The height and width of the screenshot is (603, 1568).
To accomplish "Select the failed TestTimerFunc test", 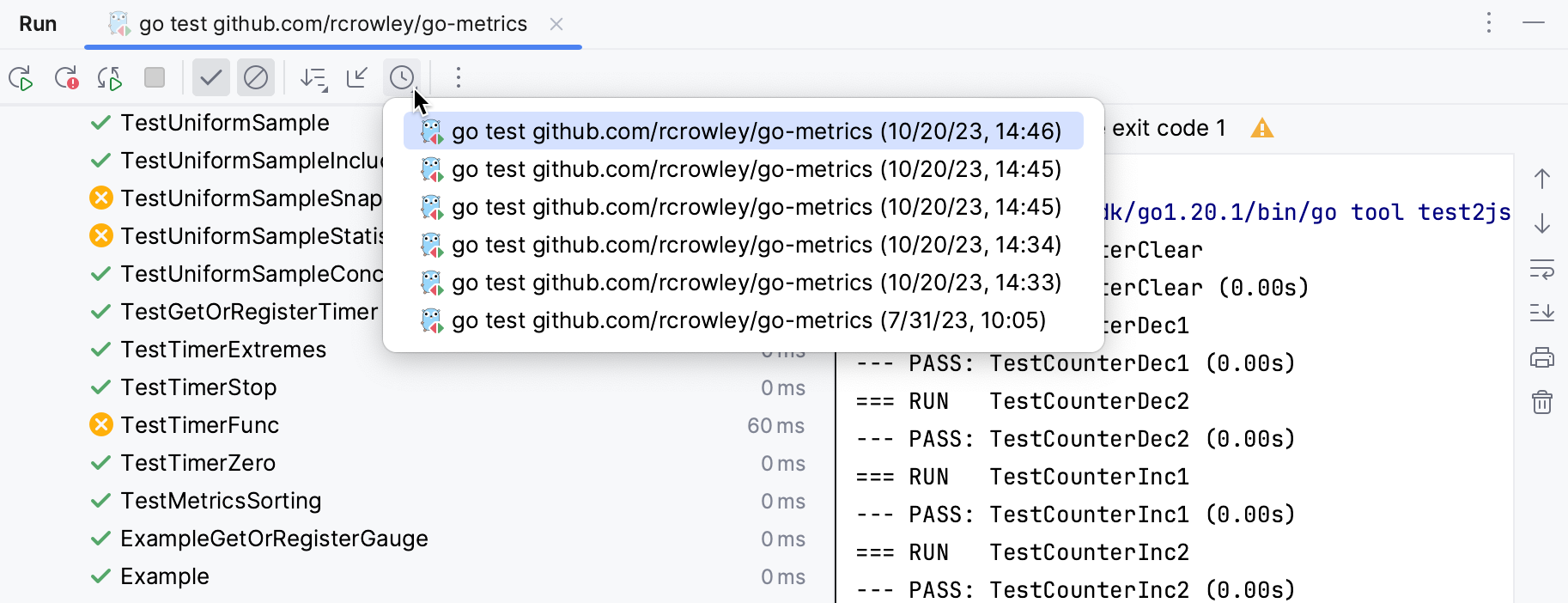I will pyautogui.click(x=199, y=425).
